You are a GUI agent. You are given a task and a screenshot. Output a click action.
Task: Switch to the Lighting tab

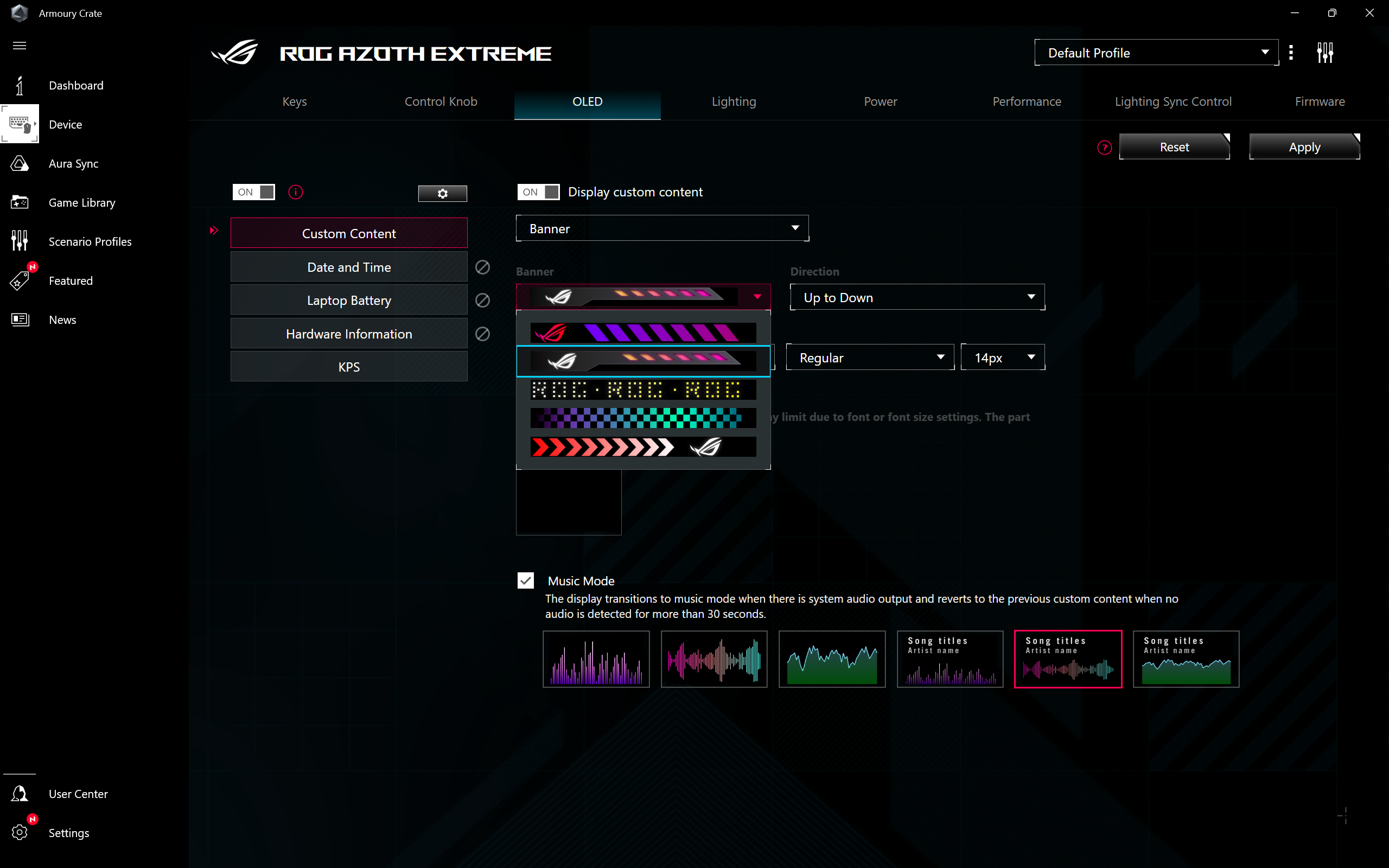734,101
